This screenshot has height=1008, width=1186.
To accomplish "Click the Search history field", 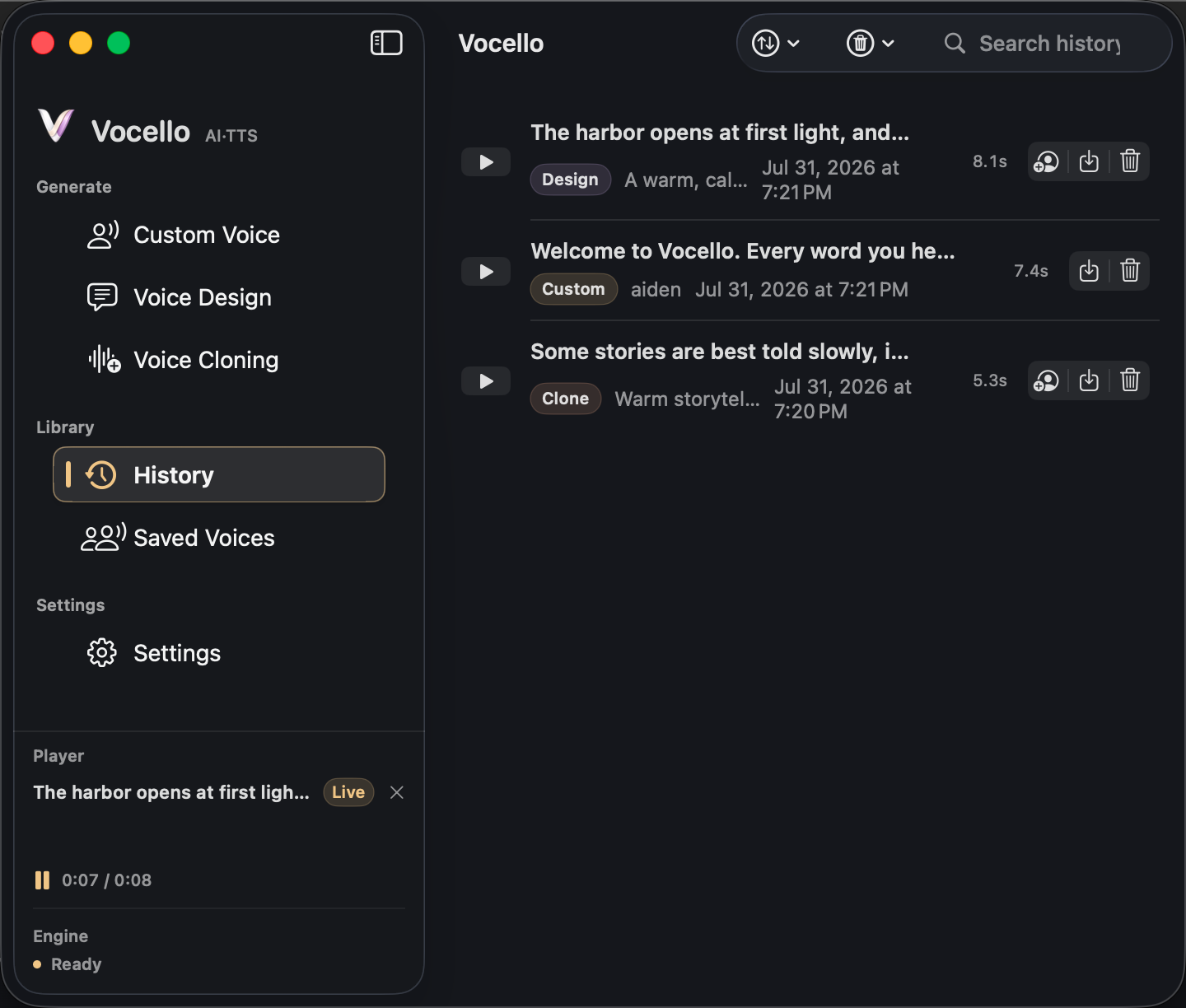I will tap(1049, 43).
